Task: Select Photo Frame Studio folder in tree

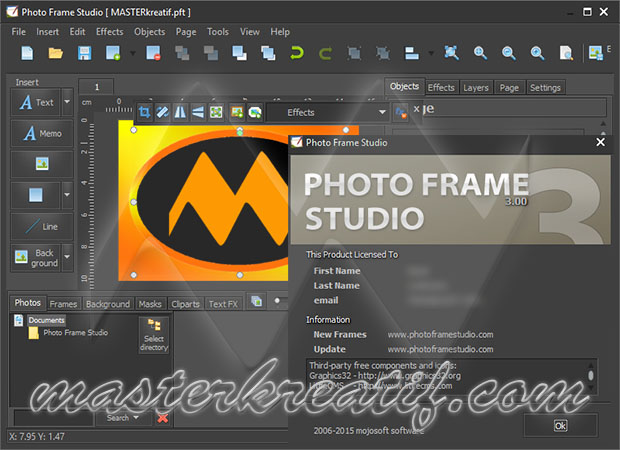Action: pos(75,333)
